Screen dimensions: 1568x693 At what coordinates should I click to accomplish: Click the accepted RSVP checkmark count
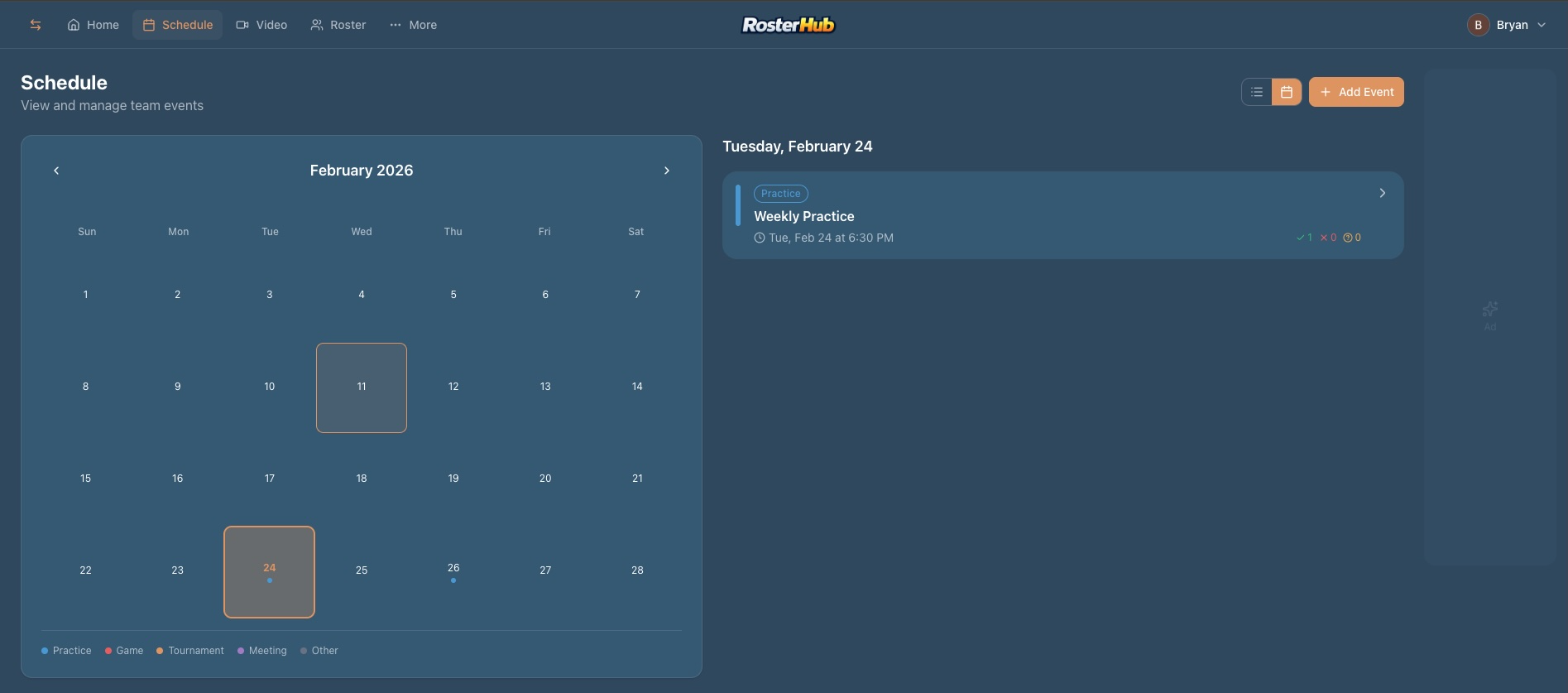(x=1304, y=238)
